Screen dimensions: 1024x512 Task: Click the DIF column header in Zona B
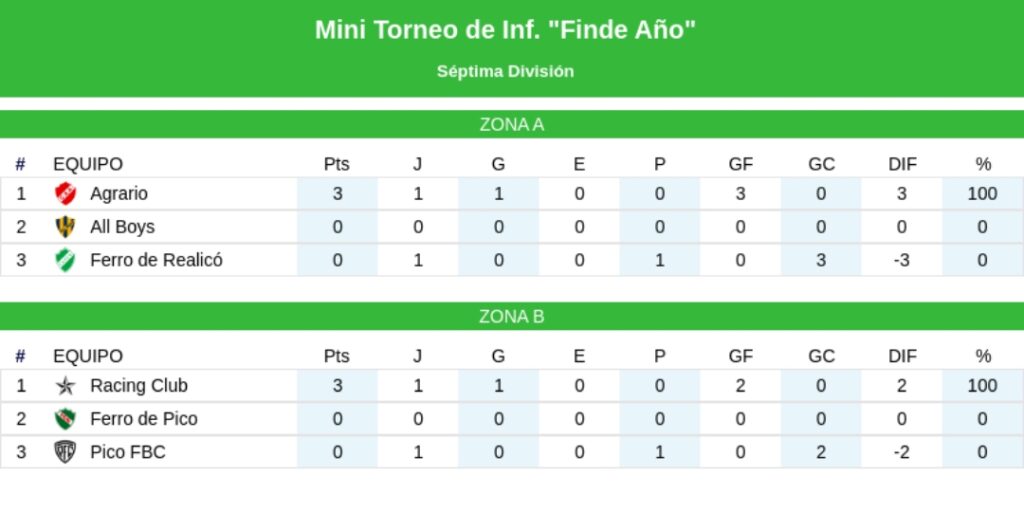[902, 356]
